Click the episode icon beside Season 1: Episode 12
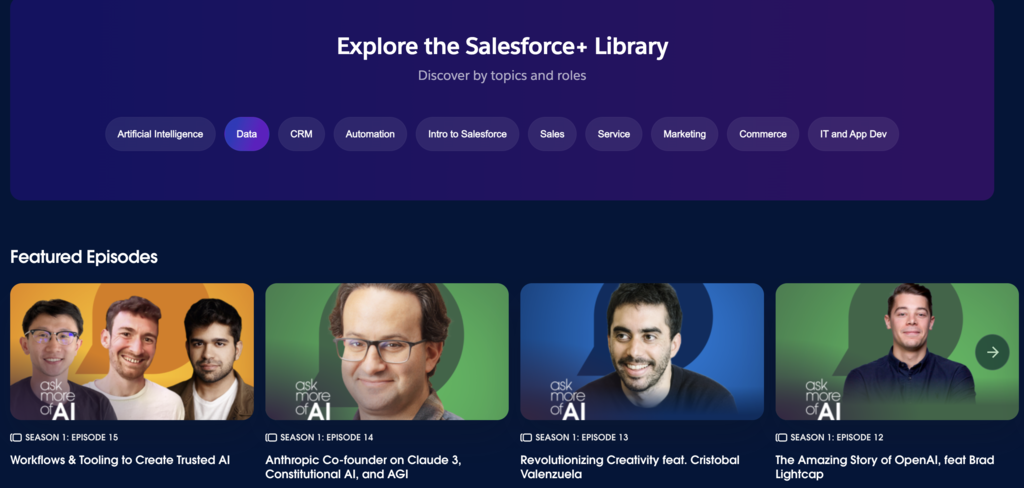 [781, 437]
